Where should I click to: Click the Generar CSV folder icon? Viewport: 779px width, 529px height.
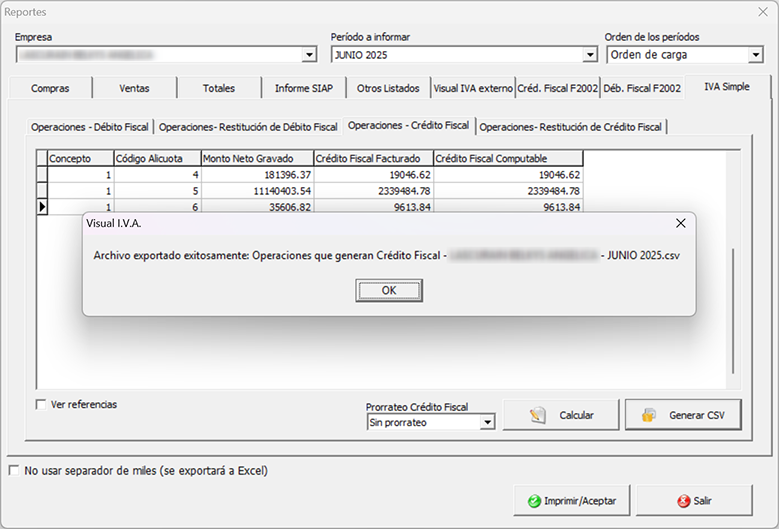point(649,415)
